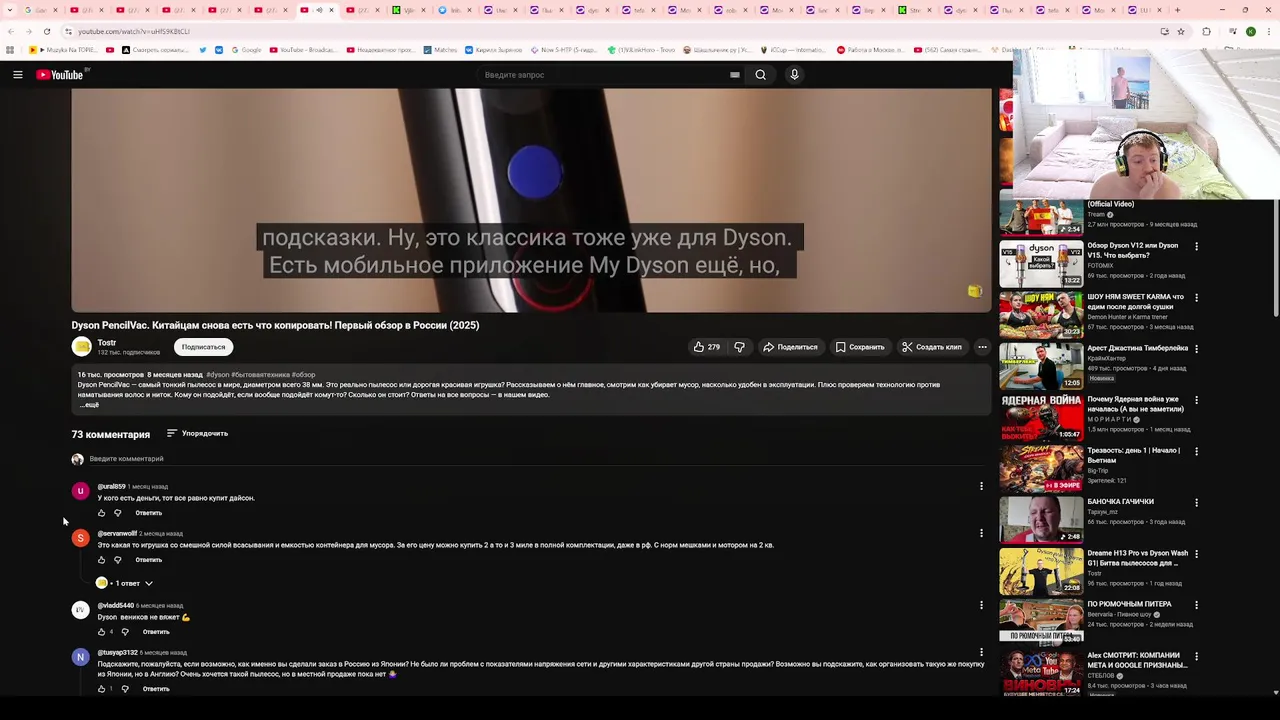Open Alex СМОТРИТ: КОМПАНИИ МЕТА video title
Screen dimensions: 1280x720
tap(1137, 660)
